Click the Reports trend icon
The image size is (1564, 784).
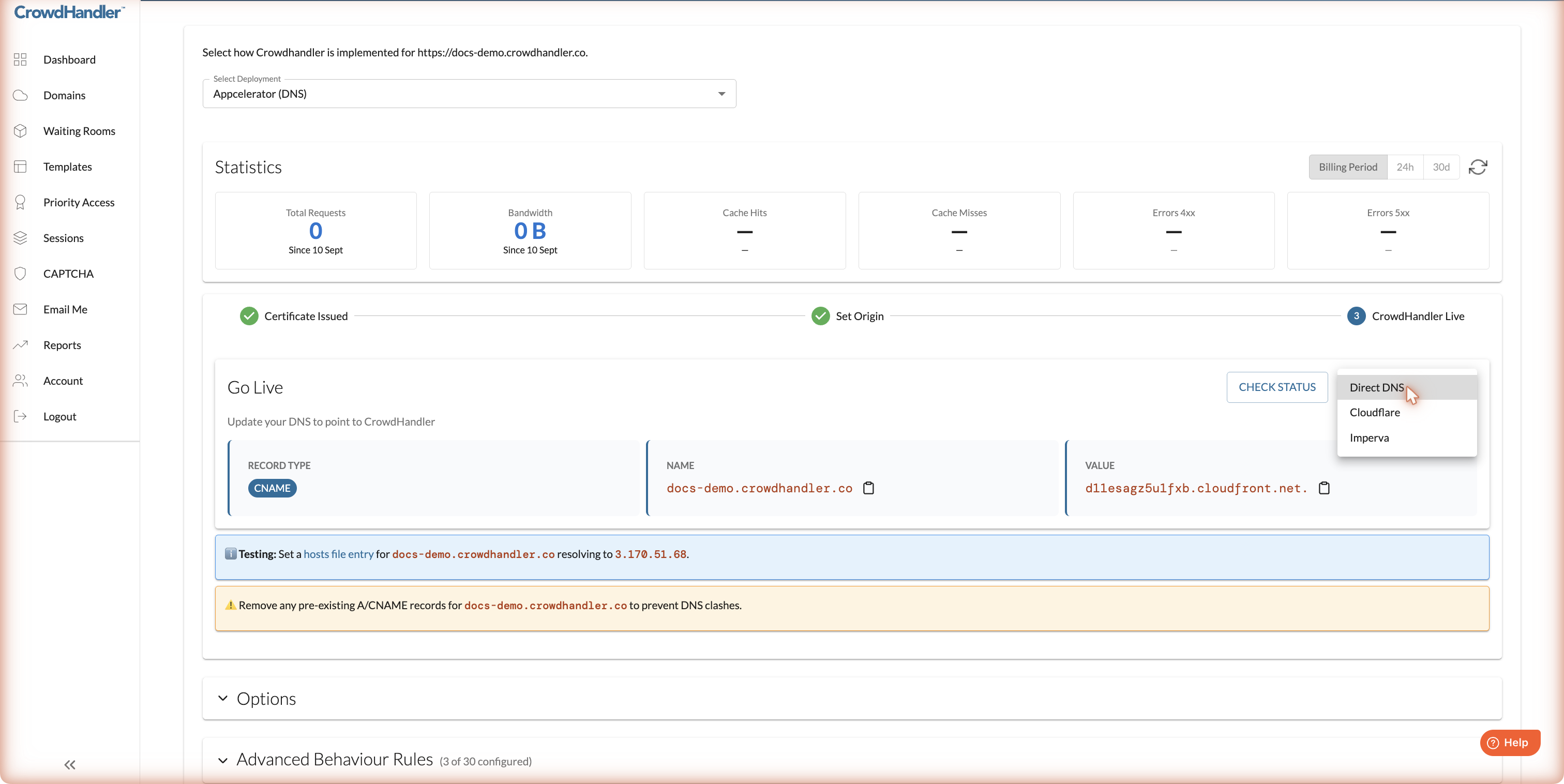tap(20, 345)
